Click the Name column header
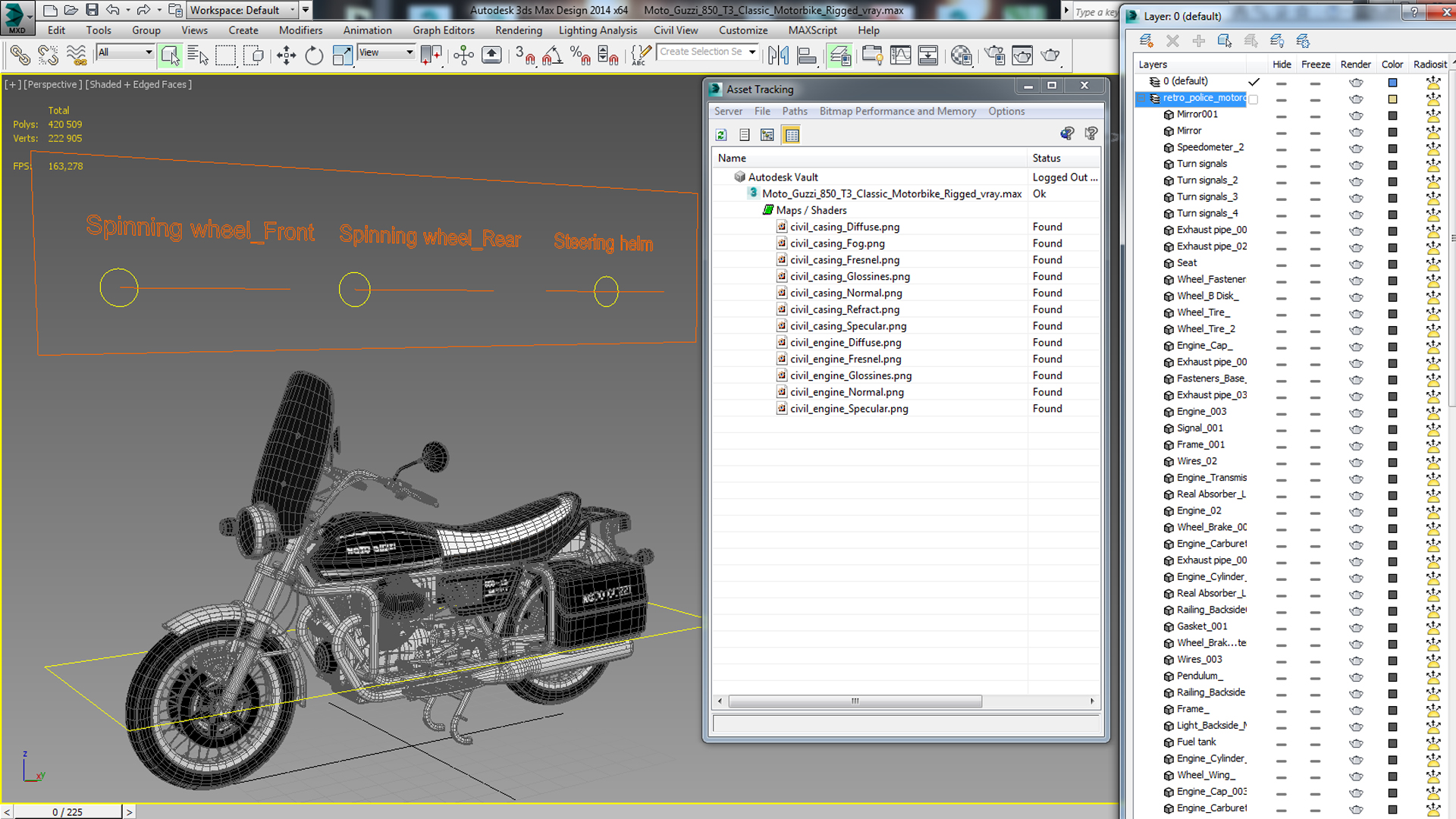 869,158
